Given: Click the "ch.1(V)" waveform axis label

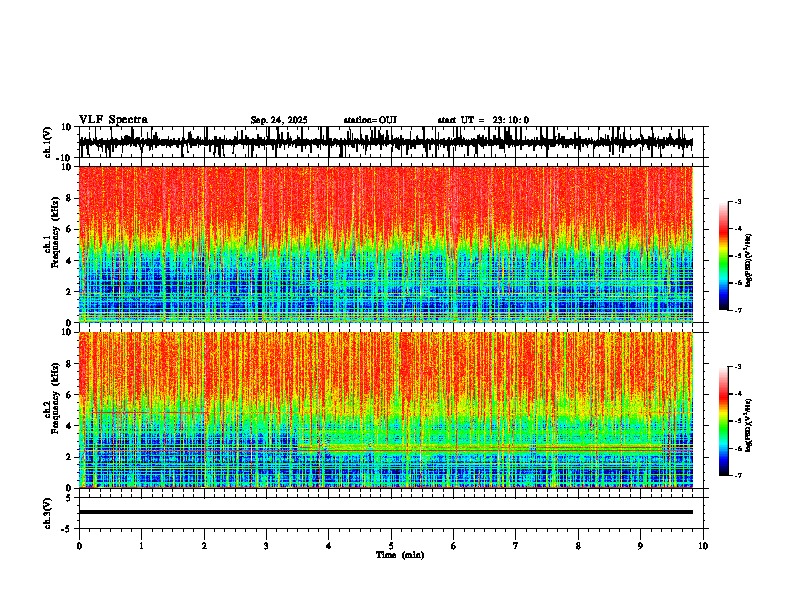Looking at the screenshot, I should [x=48, y=142].
